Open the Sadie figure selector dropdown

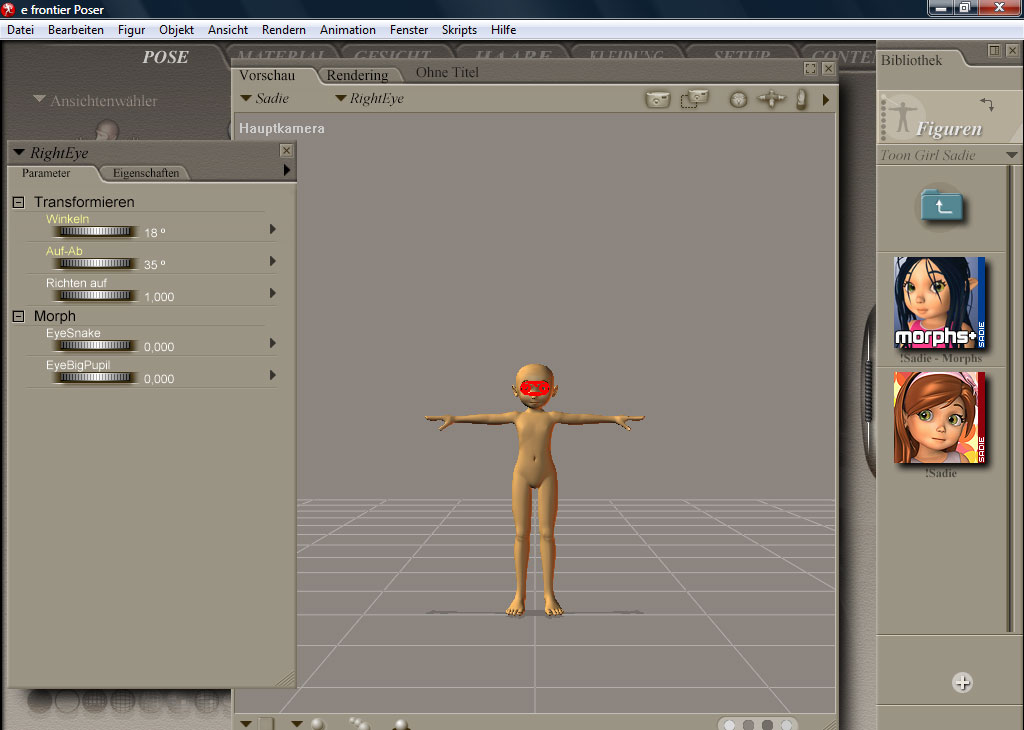click(265, 99)
